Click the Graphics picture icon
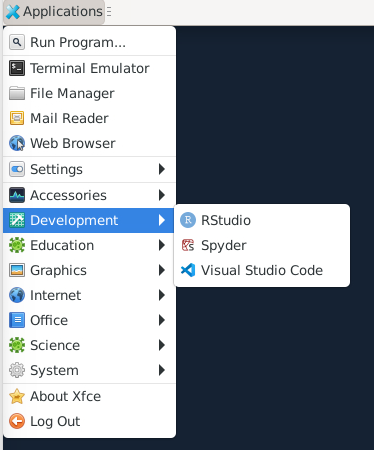Viewport: 374px width, 450px height. [x=17, y=270]
